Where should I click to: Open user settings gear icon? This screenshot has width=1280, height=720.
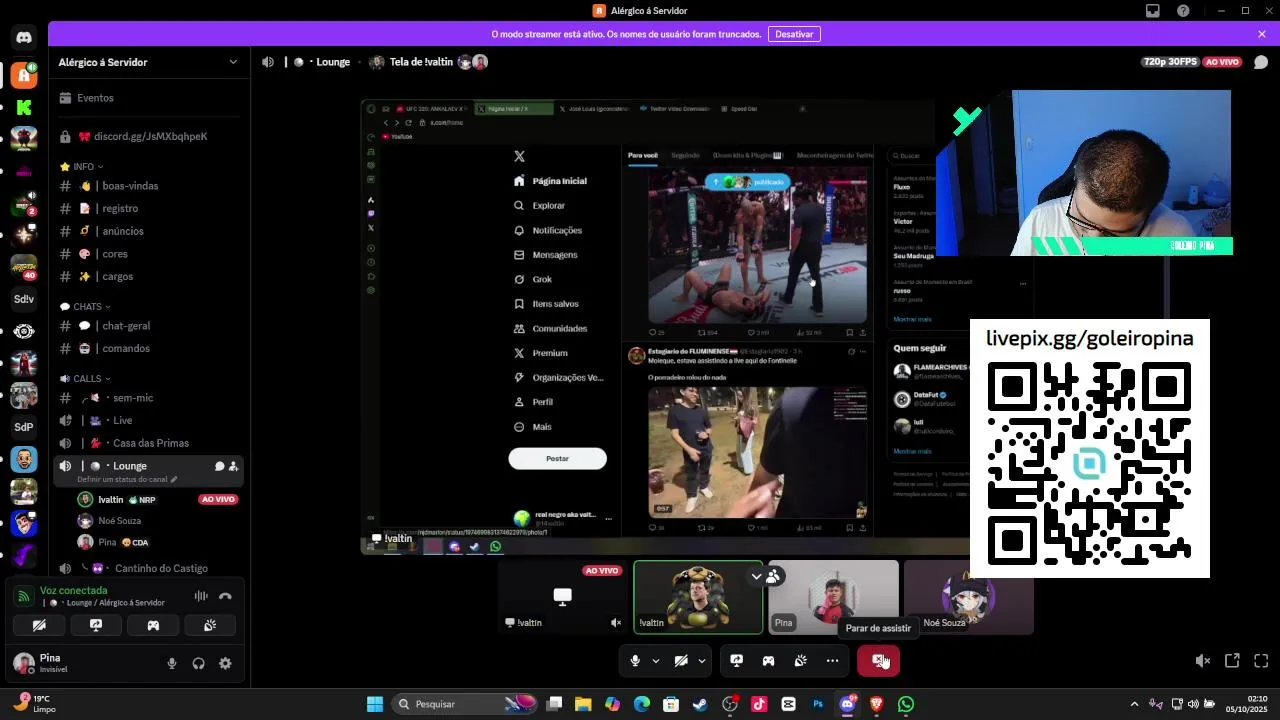pyautogui.click(x=225, y=663)
